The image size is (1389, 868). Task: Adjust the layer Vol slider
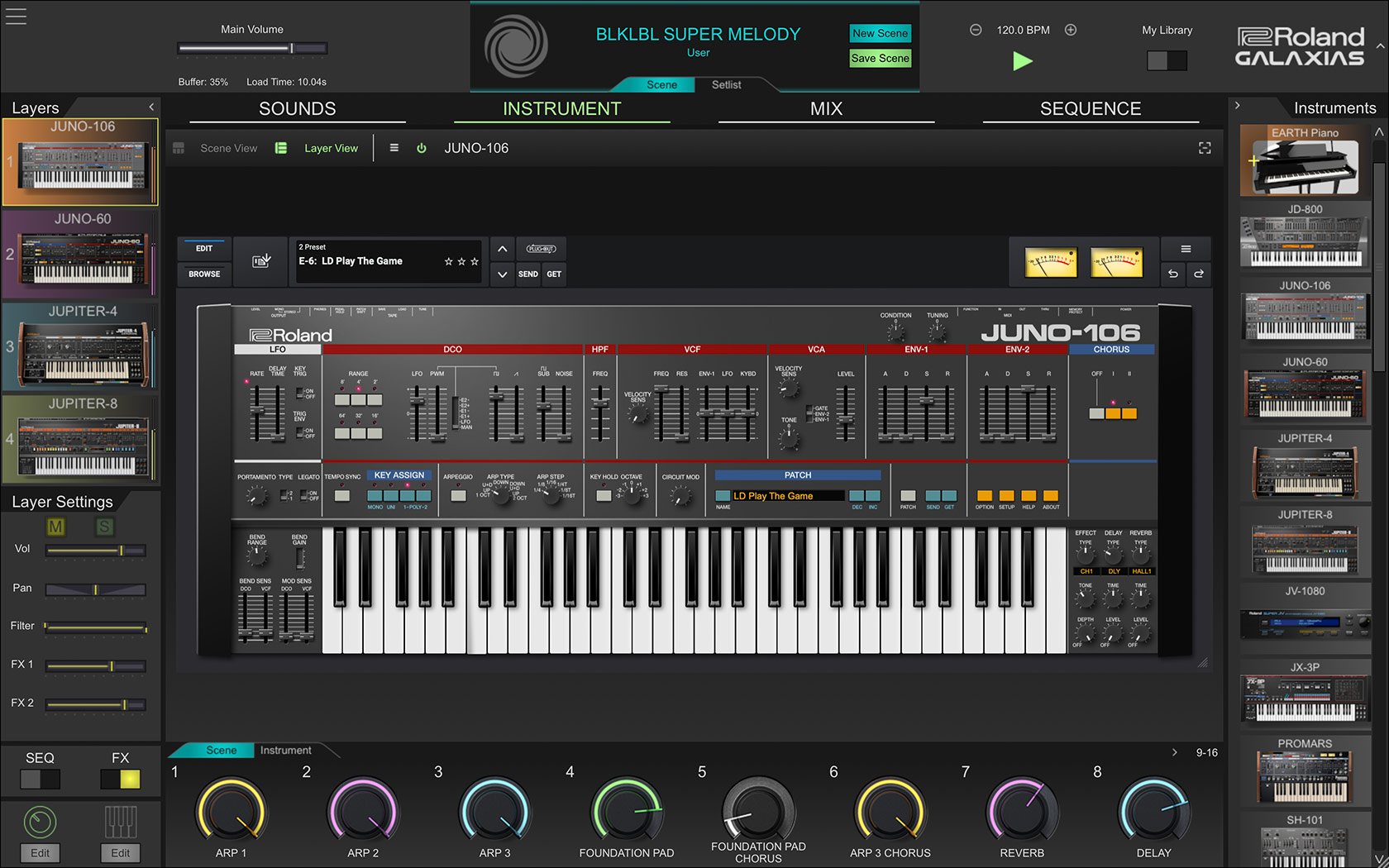click(96, 551)
